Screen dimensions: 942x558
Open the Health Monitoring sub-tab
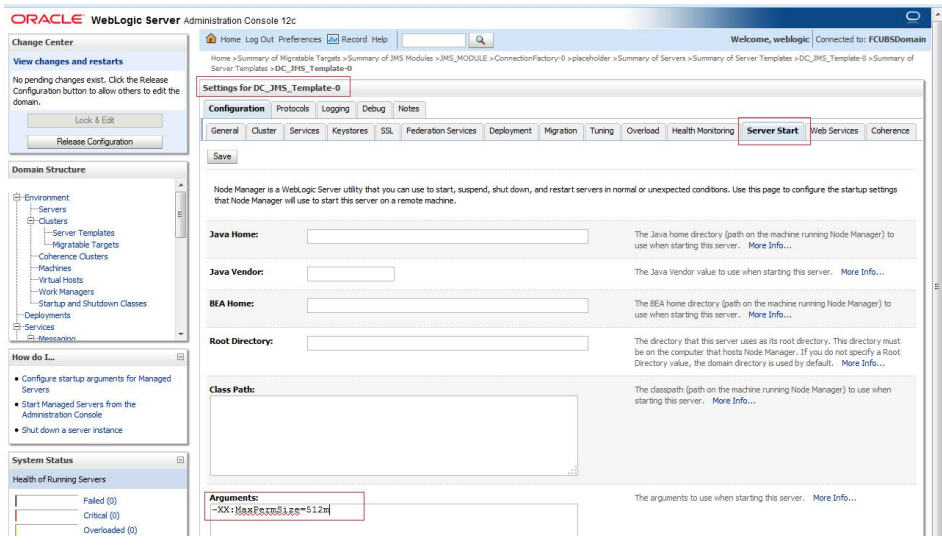tap(703, 131)
